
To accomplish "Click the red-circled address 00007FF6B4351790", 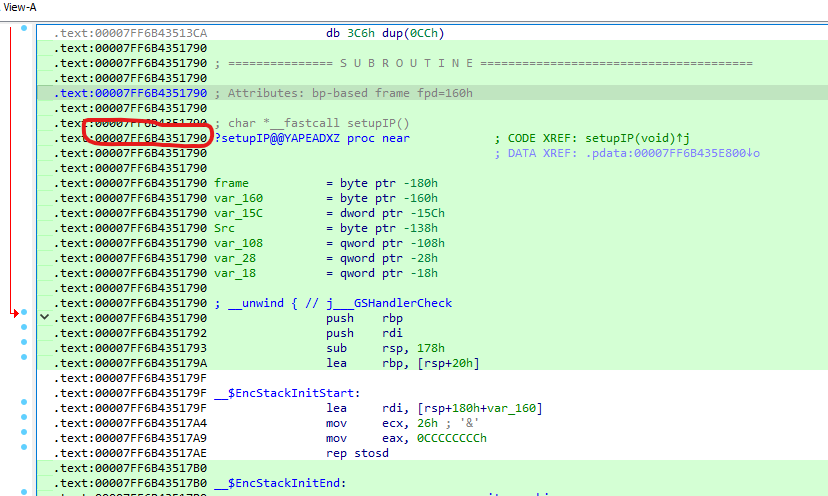I will coord(147,138).
